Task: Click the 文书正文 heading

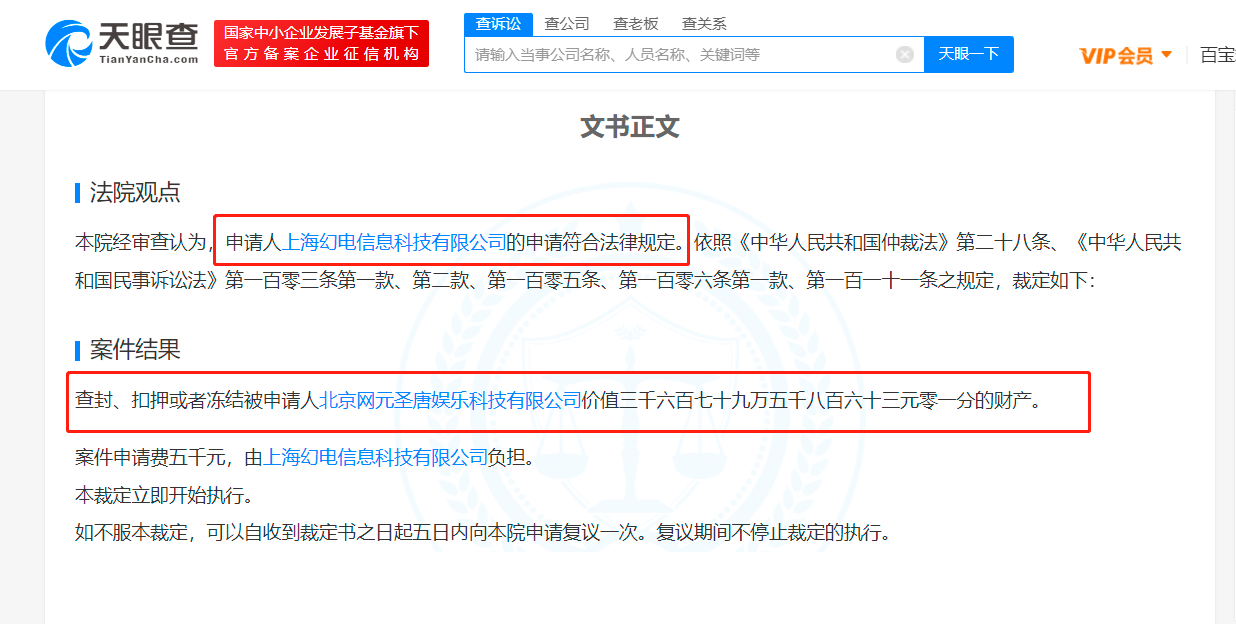Action: (x=630, y=127)
